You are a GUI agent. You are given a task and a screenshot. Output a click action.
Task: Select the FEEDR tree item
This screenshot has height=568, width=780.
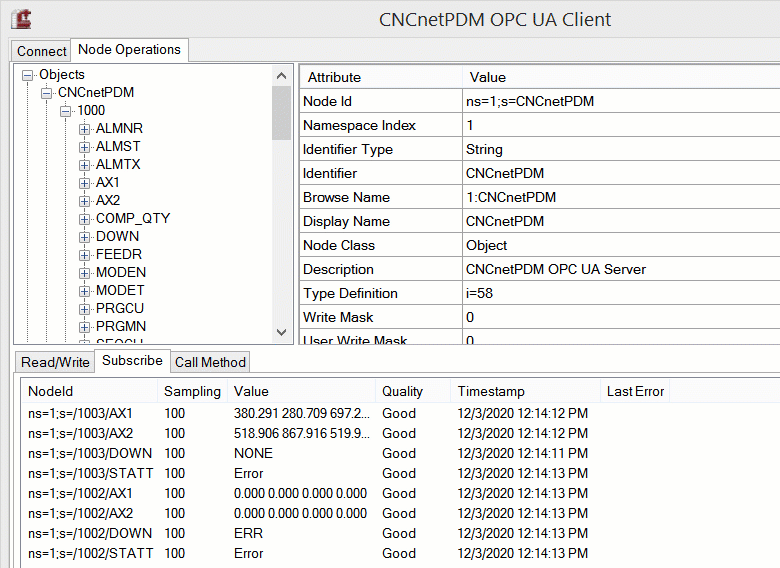(118, 255)
